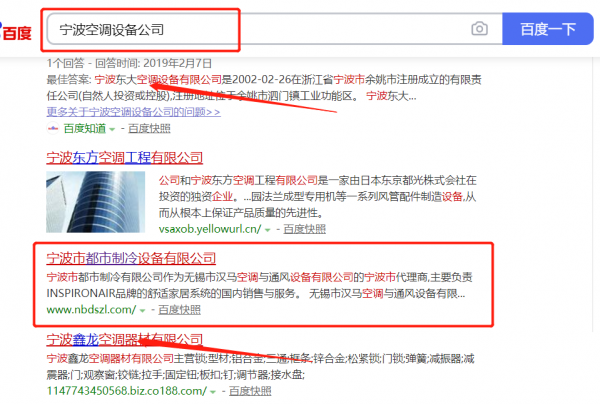Open the 宁波东方空调工程有限公司 result title
Viewport: 600px width, 404px height.
[x=124, y=158]
